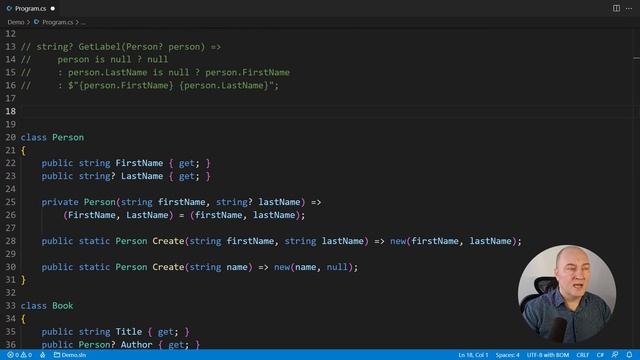This screenshot has width=640, height=360.
Task: Select the Demo.sln project in status bar
Action: click(70, 355)
